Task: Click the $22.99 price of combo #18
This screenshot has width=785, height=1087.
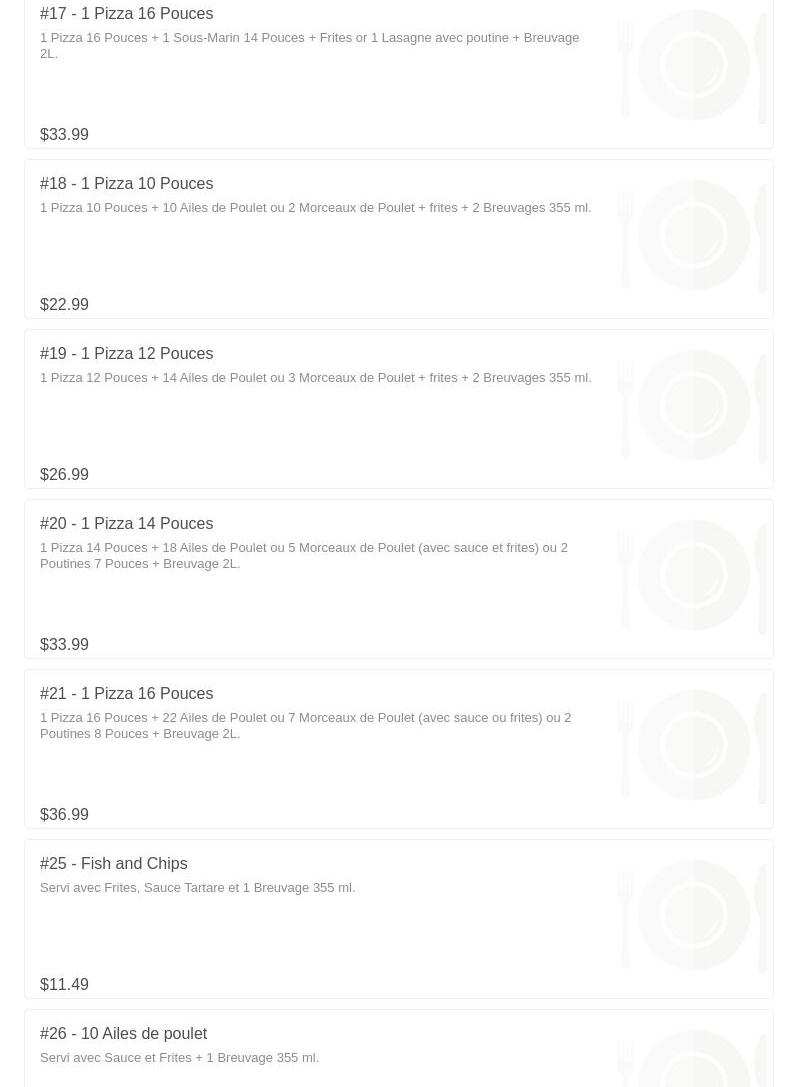Action: click(x=64, y=305)
